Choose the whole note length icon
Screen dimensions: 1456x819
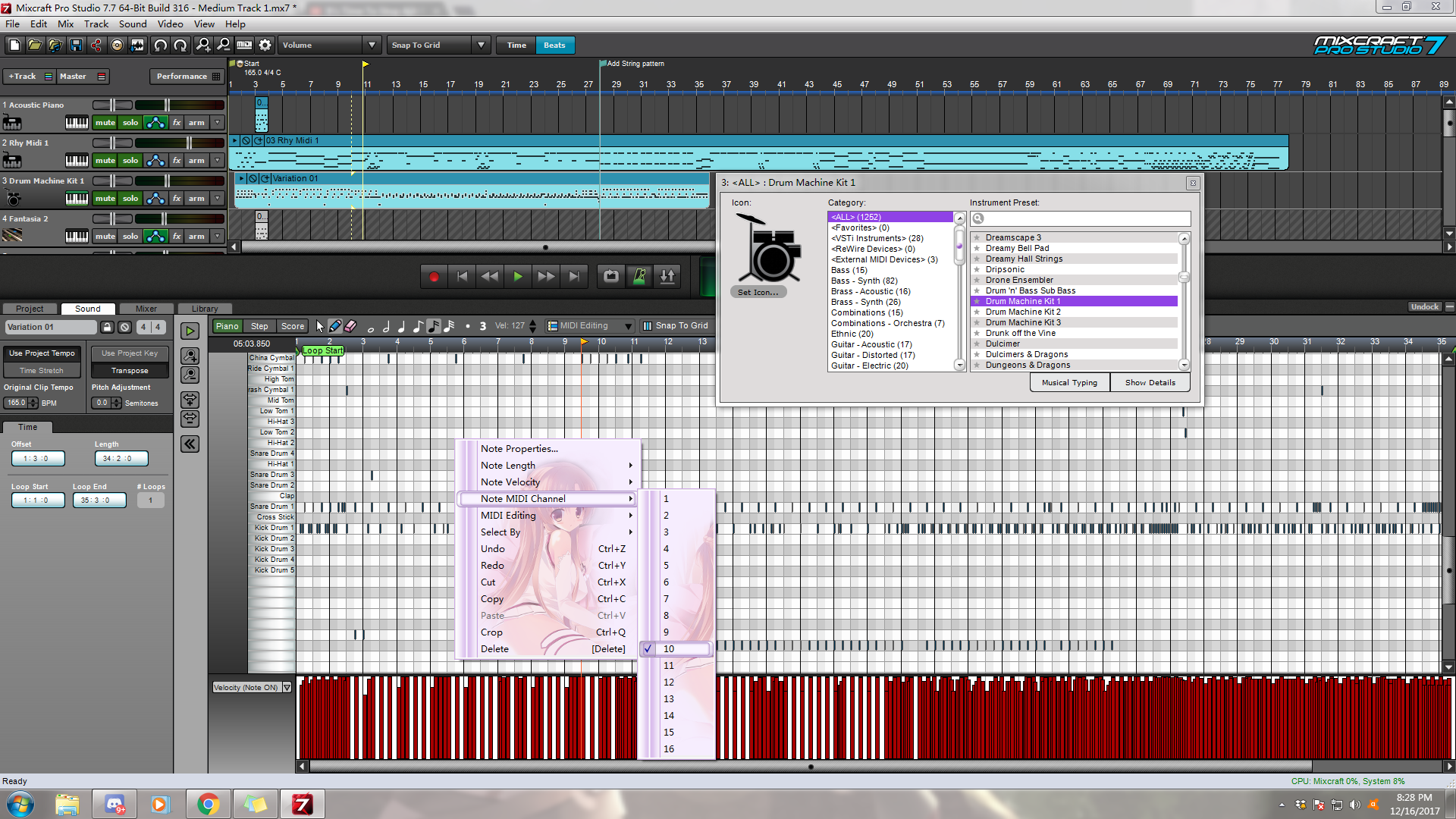pyautogui.click(x=371, y=328)
